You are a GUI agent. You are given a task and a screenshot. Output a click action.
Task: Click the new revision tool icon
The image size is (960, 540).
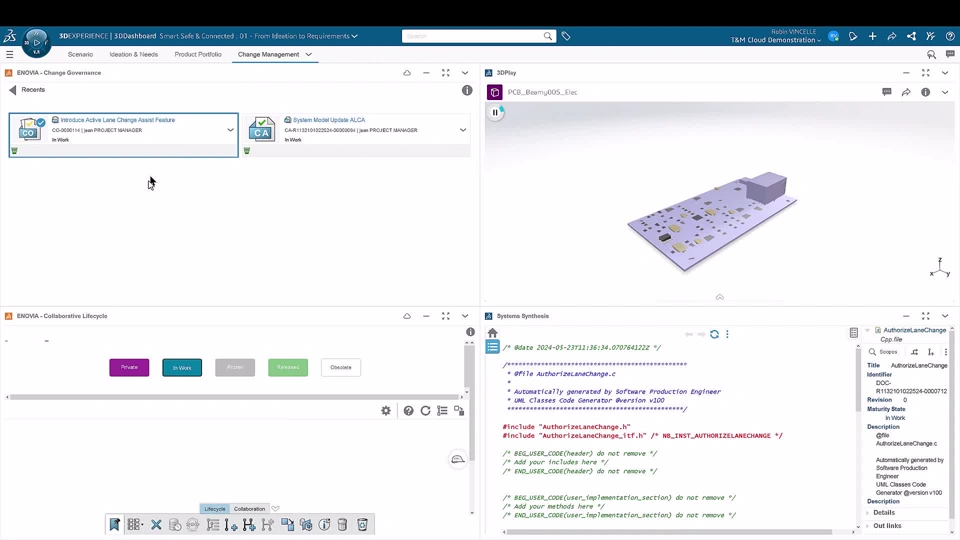coord(231,525)
